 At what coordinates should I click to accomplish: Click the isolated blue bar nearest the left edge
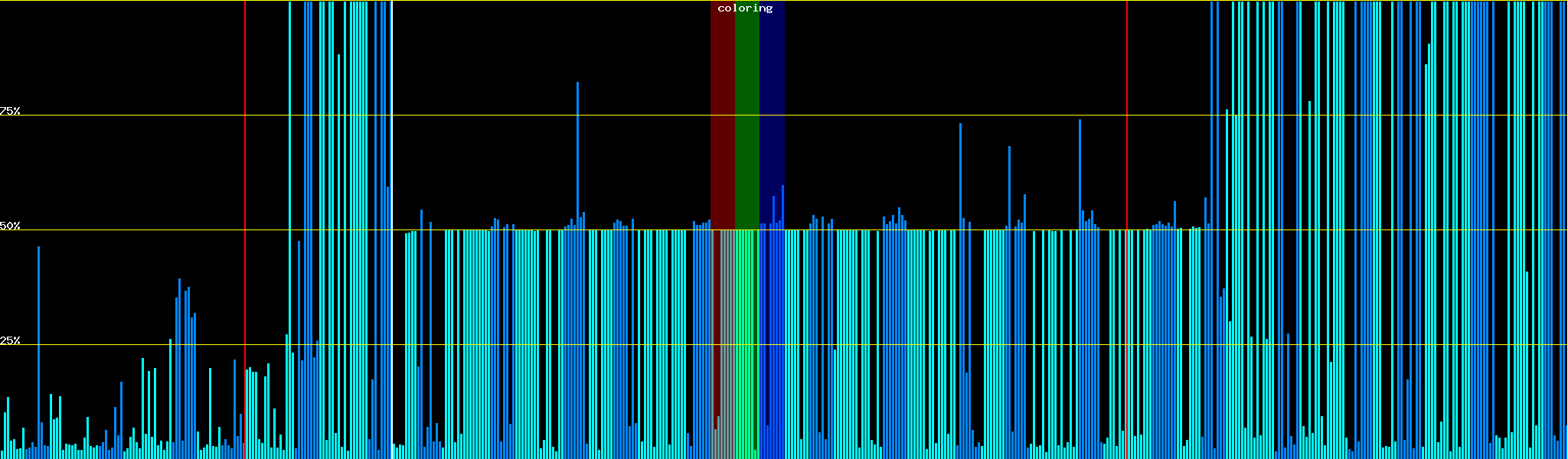click(x=38, y=344)
